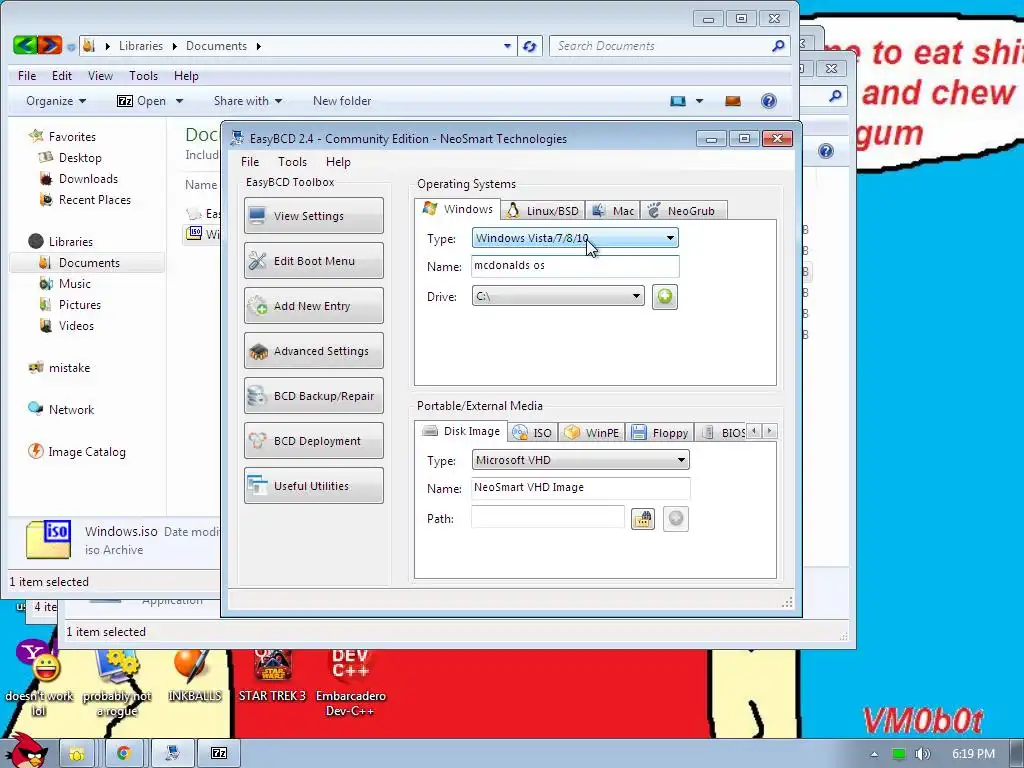Screen dimensions: 1024x768
Task: Switch to the Mac tab
Action: coord(613,210)
